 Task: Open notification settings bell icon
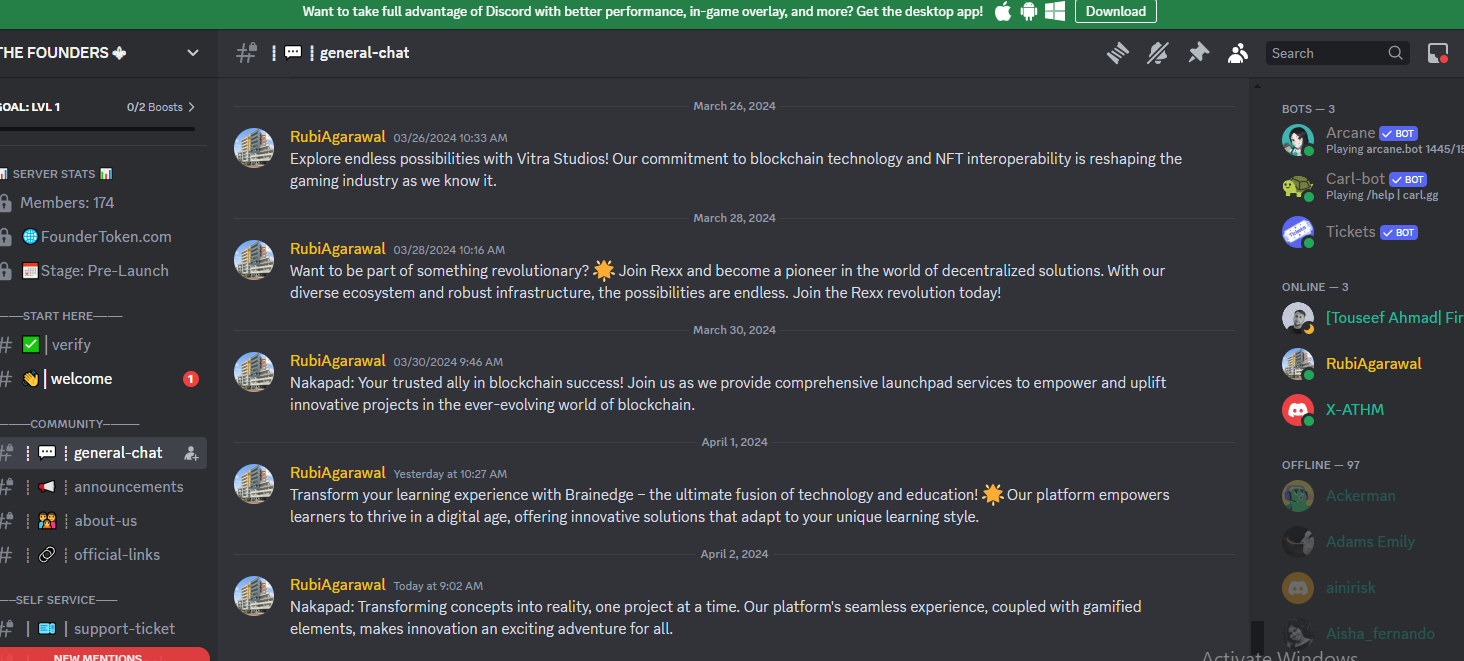1158,53
